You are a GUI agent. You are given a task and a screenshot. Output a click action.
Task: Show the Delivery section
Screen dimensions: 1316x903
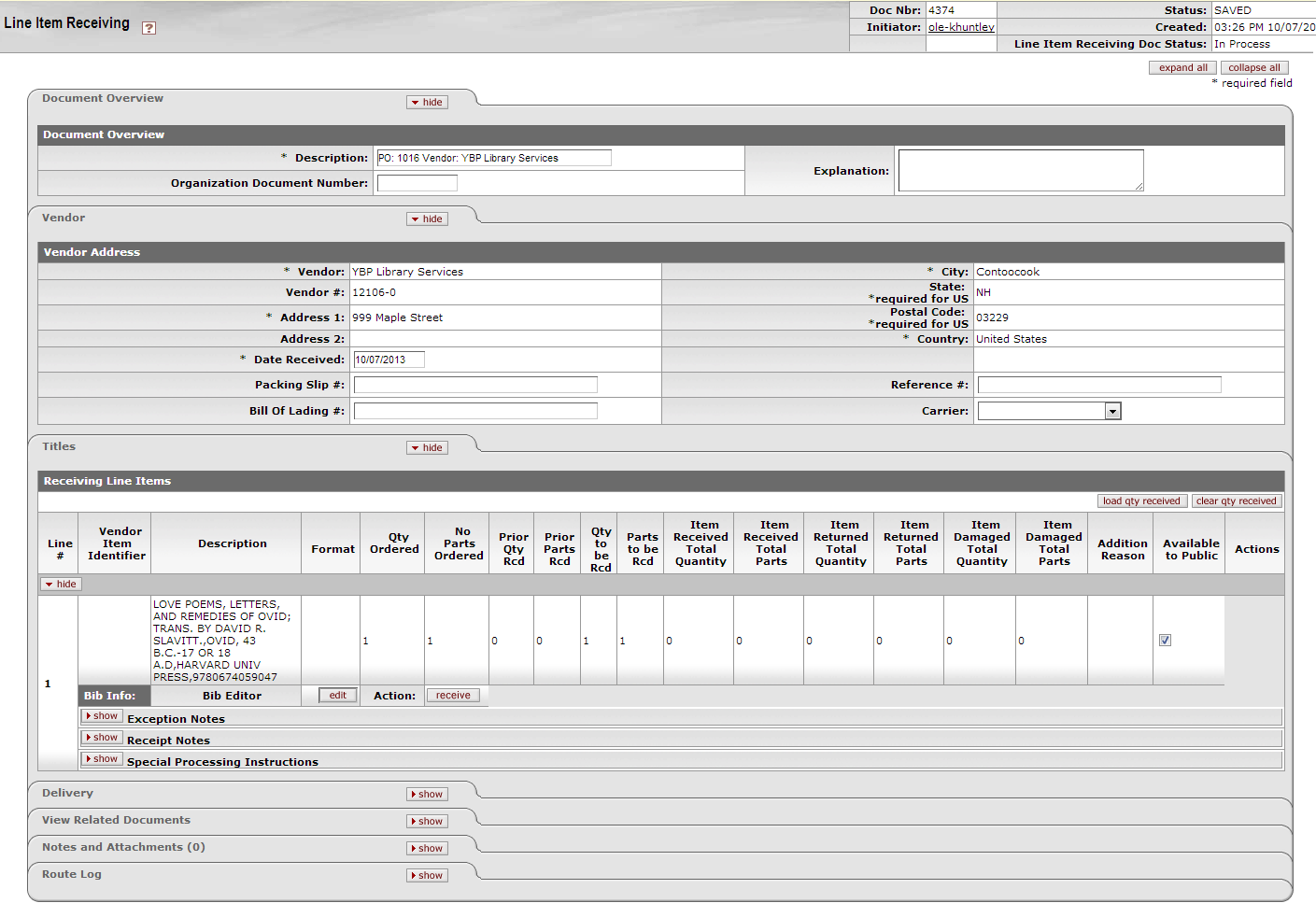pyautogui.click(x=427, y=795)
